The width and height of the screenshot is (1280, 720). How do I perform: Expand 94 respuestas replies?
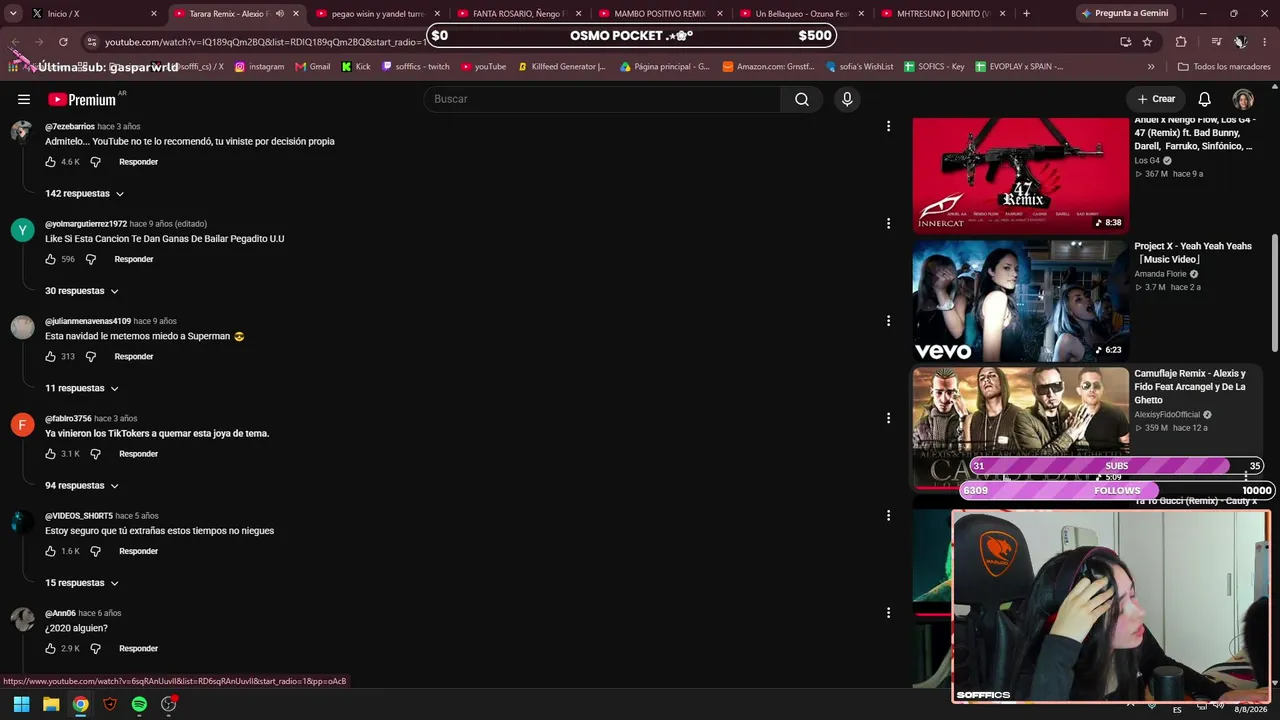click(x=82, y=485)
